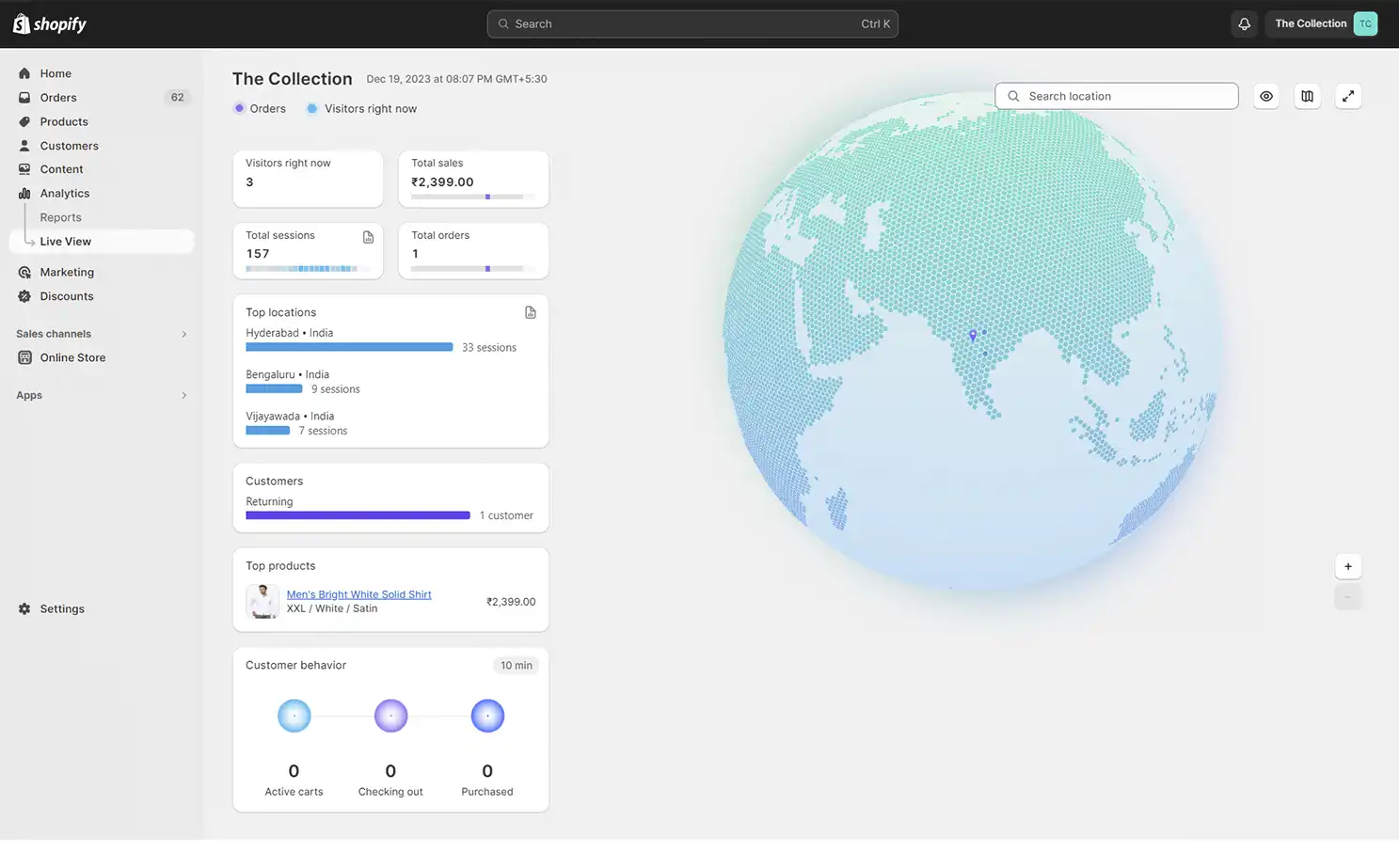Viewport: 1399px width, 868px height.
Task: Click the zoom-in plus button on map
Action: click(x=1348, y=566)
